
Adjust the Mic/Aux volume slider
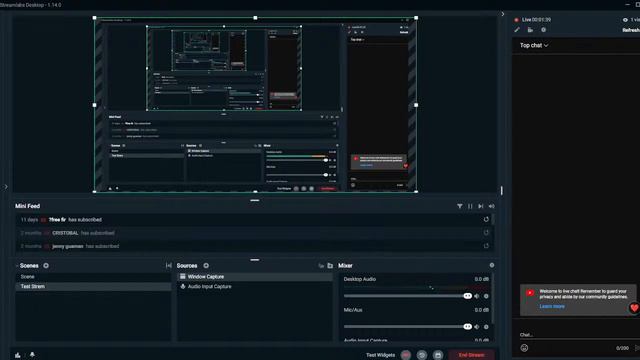408,327
